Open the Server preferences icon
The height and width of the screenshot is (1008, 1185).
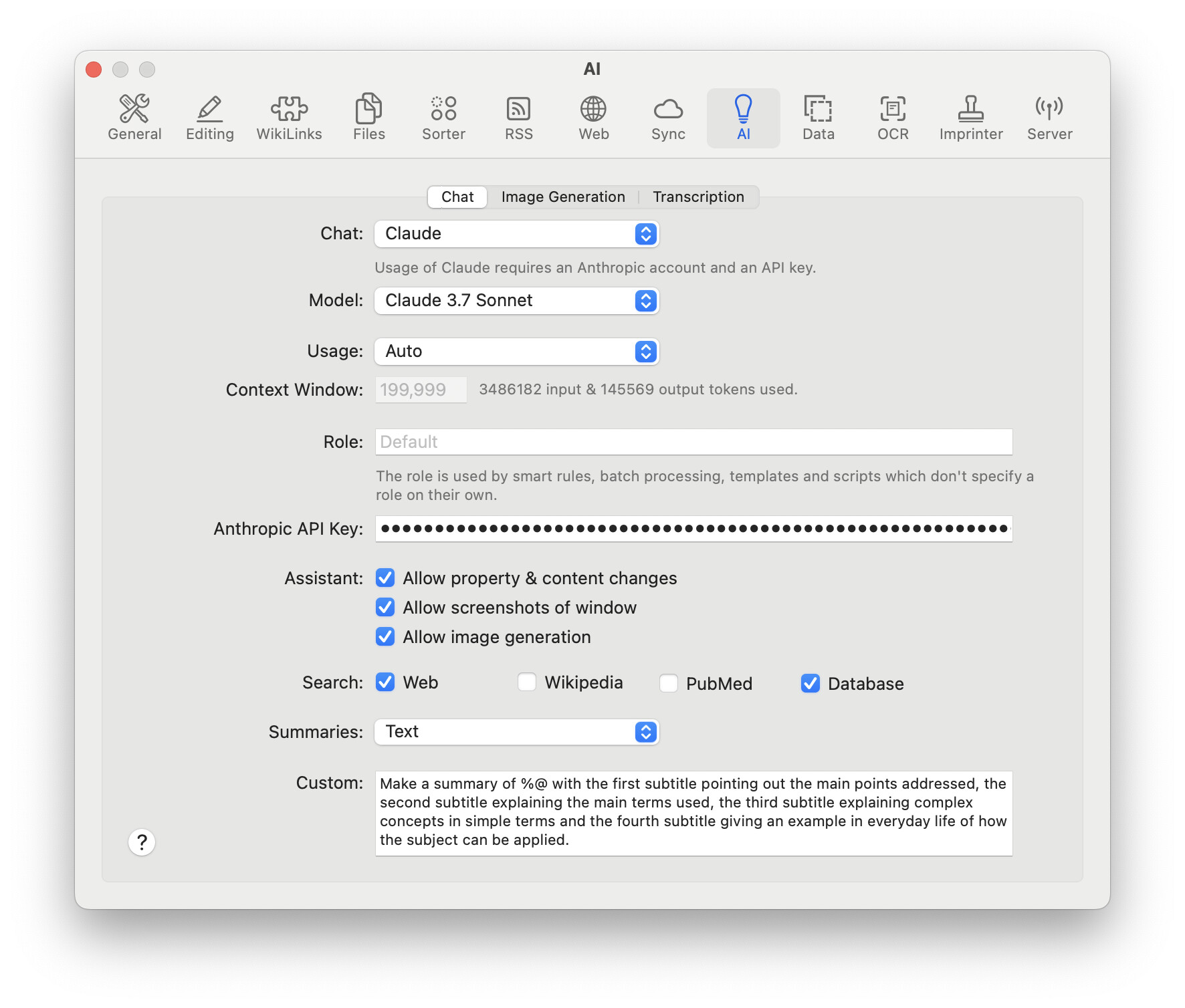pos(1049,118)
